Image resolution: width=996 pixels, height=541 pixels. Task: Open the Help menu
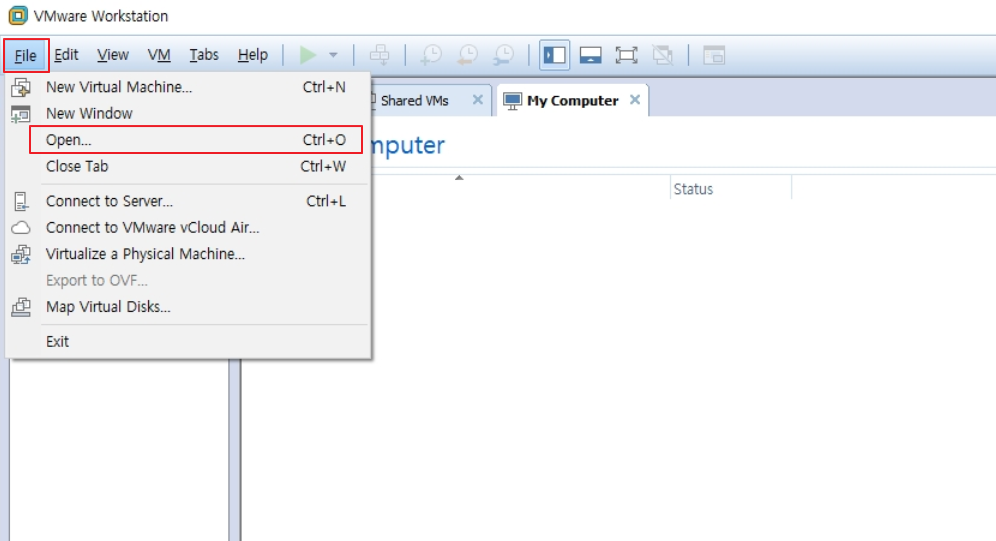pos(253,55)
